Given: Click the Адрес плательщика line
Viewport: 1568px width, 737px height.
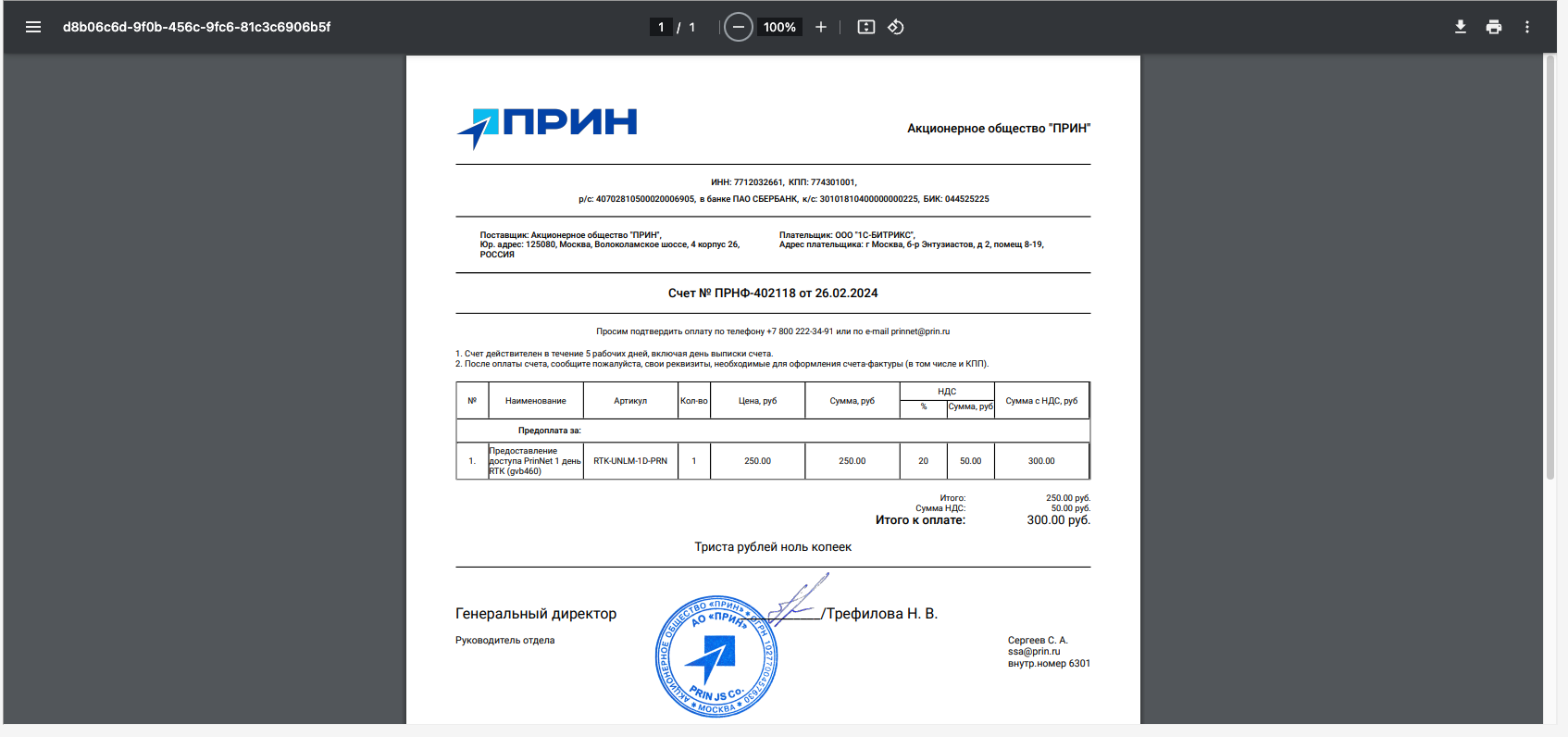Looking at the screenshot, I should point(911,244).
